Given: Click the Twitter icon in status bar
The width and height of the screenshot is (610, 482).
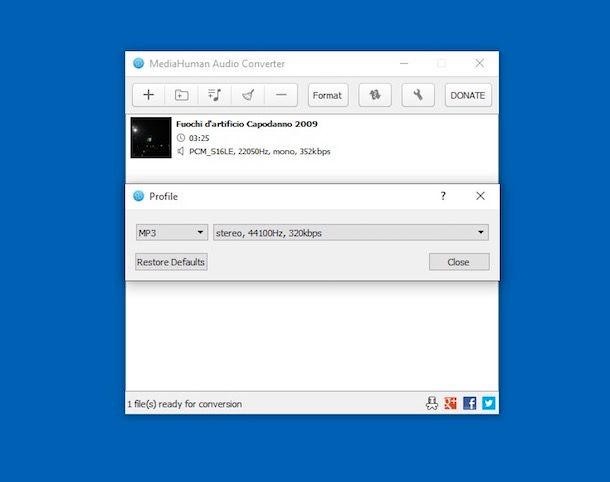Looking at the screenshot, I should 489,403.
